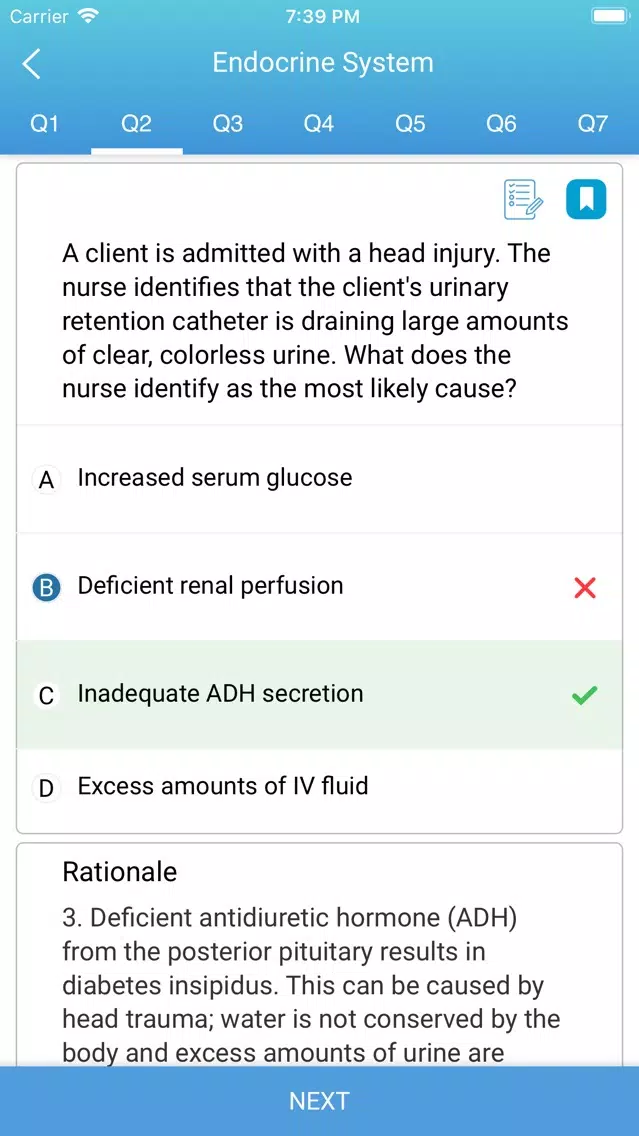Screen dimensions: 639x1136
Task: Toggle the blue bookmark icon
Action: (x=586, y=199)
